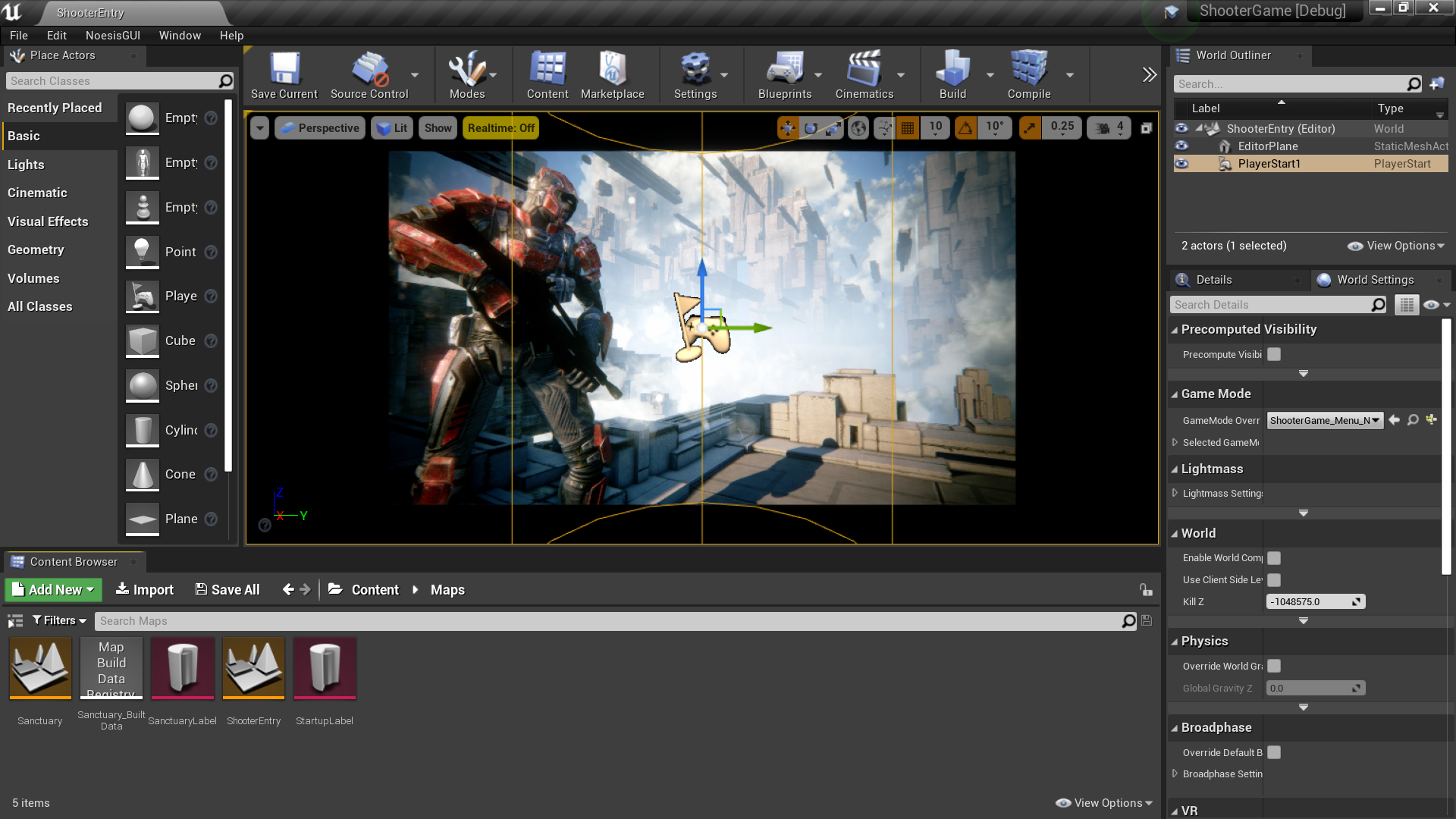Toggle the Realtime: Off viewport button
The width and height of the screenshot is (1456, 819).
point(500,128)
